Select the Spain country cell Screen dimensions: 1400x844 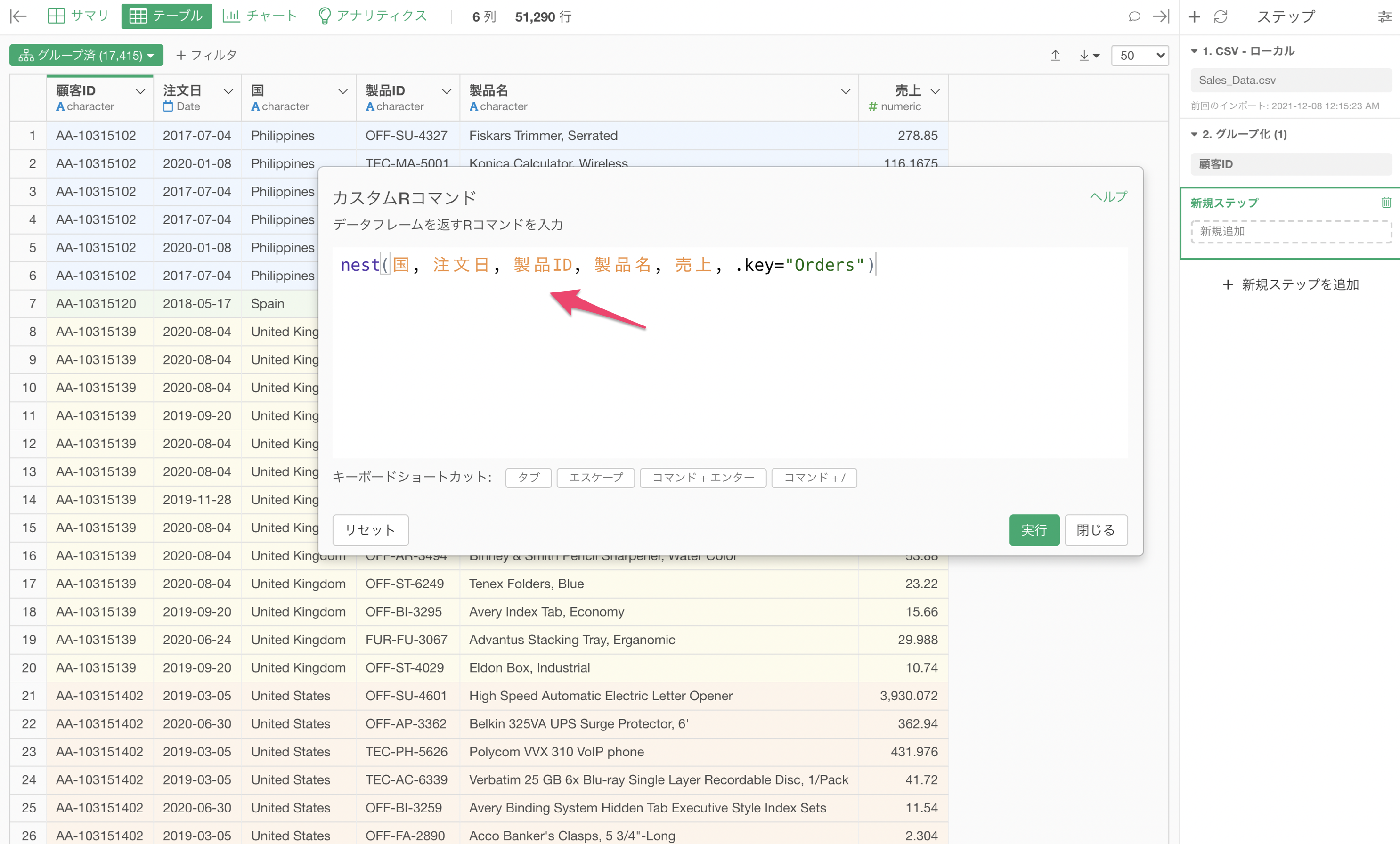[x=281, y=304]
